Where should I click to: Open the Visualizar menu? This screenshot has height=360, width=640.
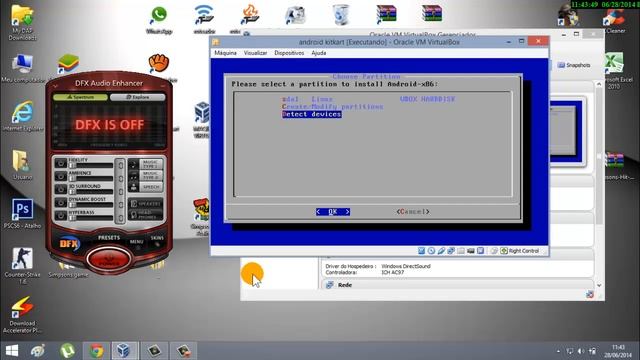pyautogui.click(x=256, y=53)
